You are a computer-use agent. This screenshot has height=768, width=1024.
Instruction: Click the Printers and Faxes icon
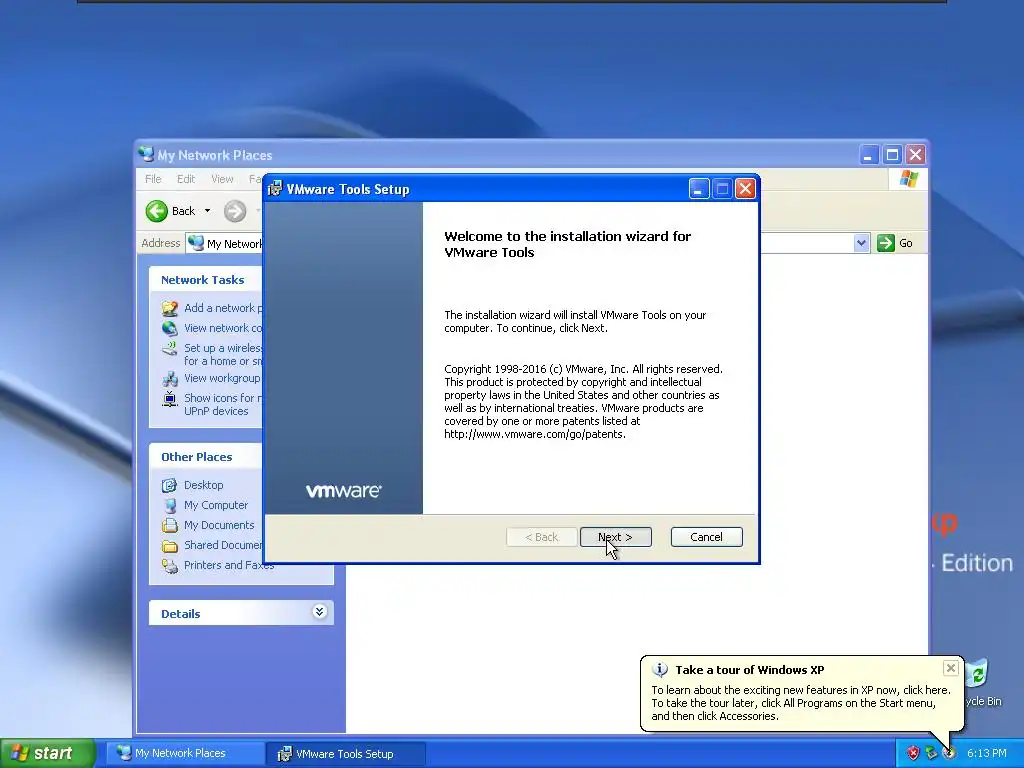(x=170, y=566)
